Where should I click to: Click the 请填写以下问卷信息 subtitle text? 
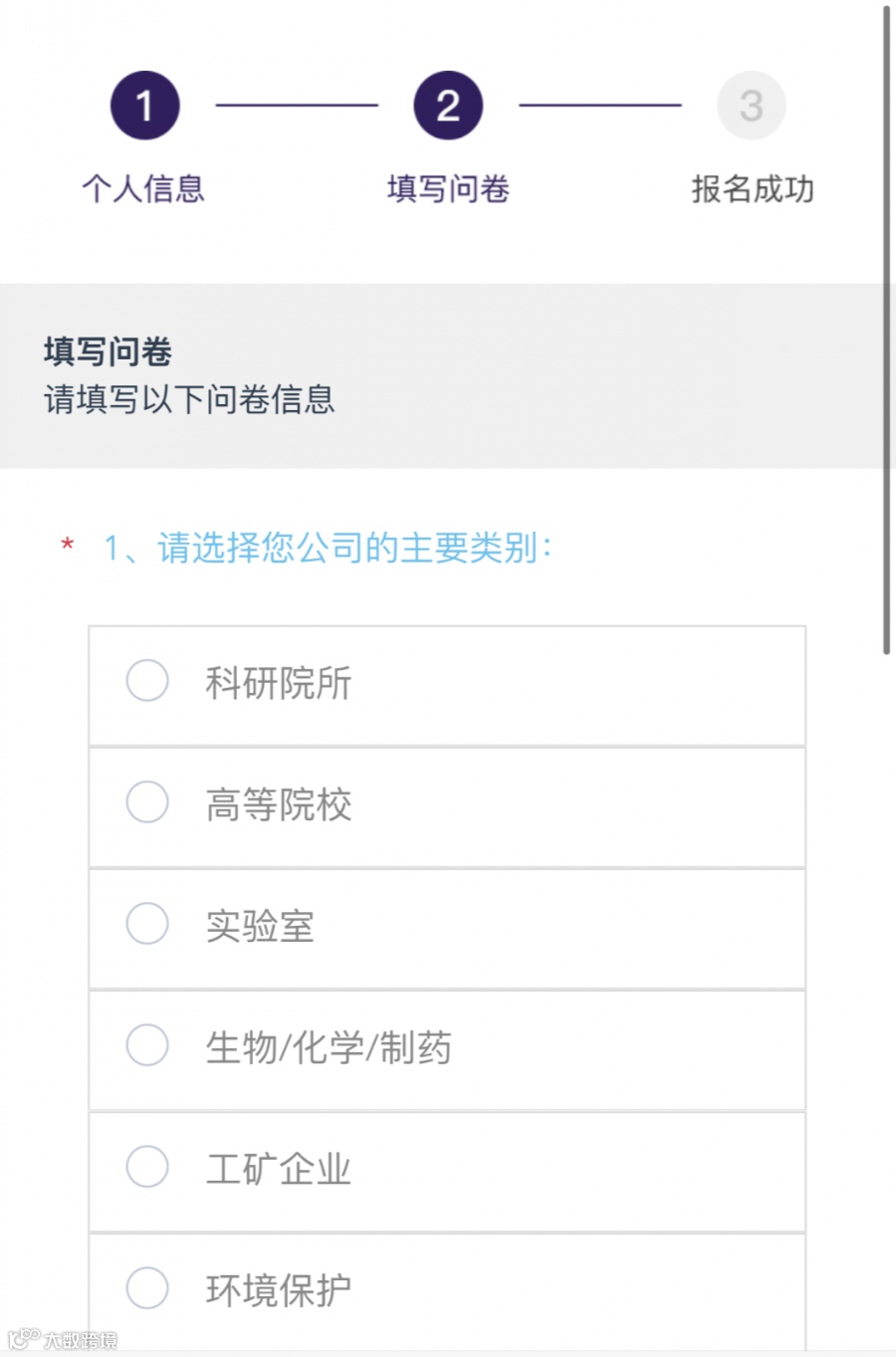(189, 399)
